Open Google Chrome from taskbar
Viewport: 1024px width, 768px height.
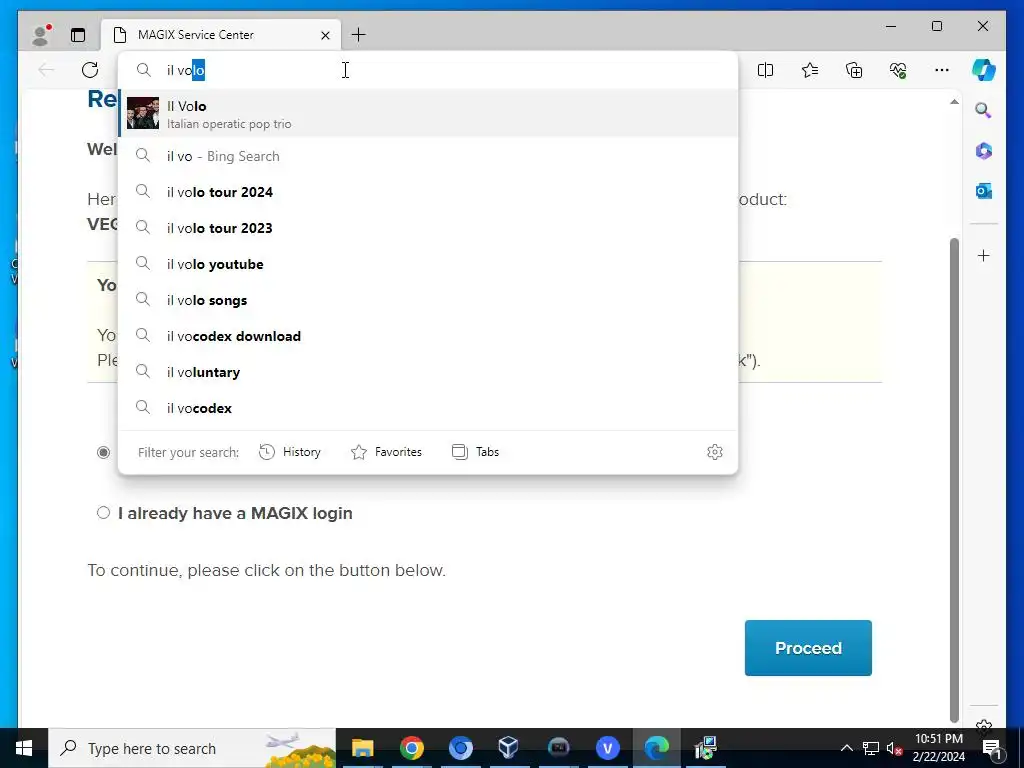411,748
